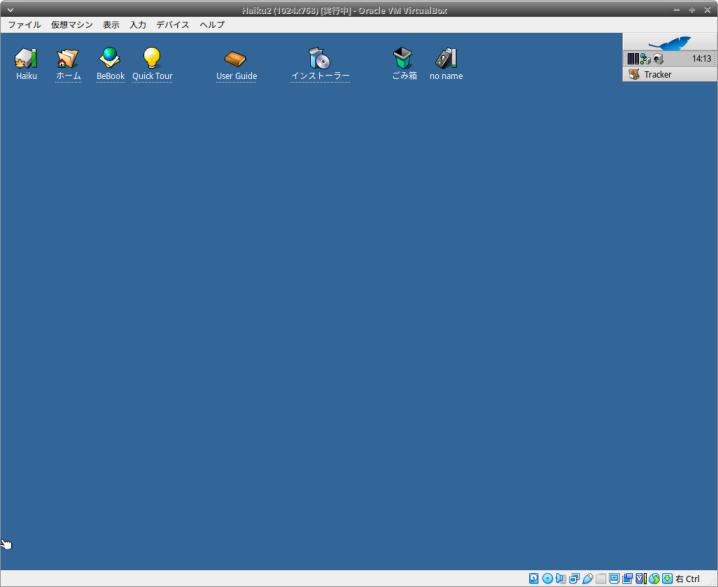Open the デバイス menu
718x587 pixels.
click(x=173, y=25)
